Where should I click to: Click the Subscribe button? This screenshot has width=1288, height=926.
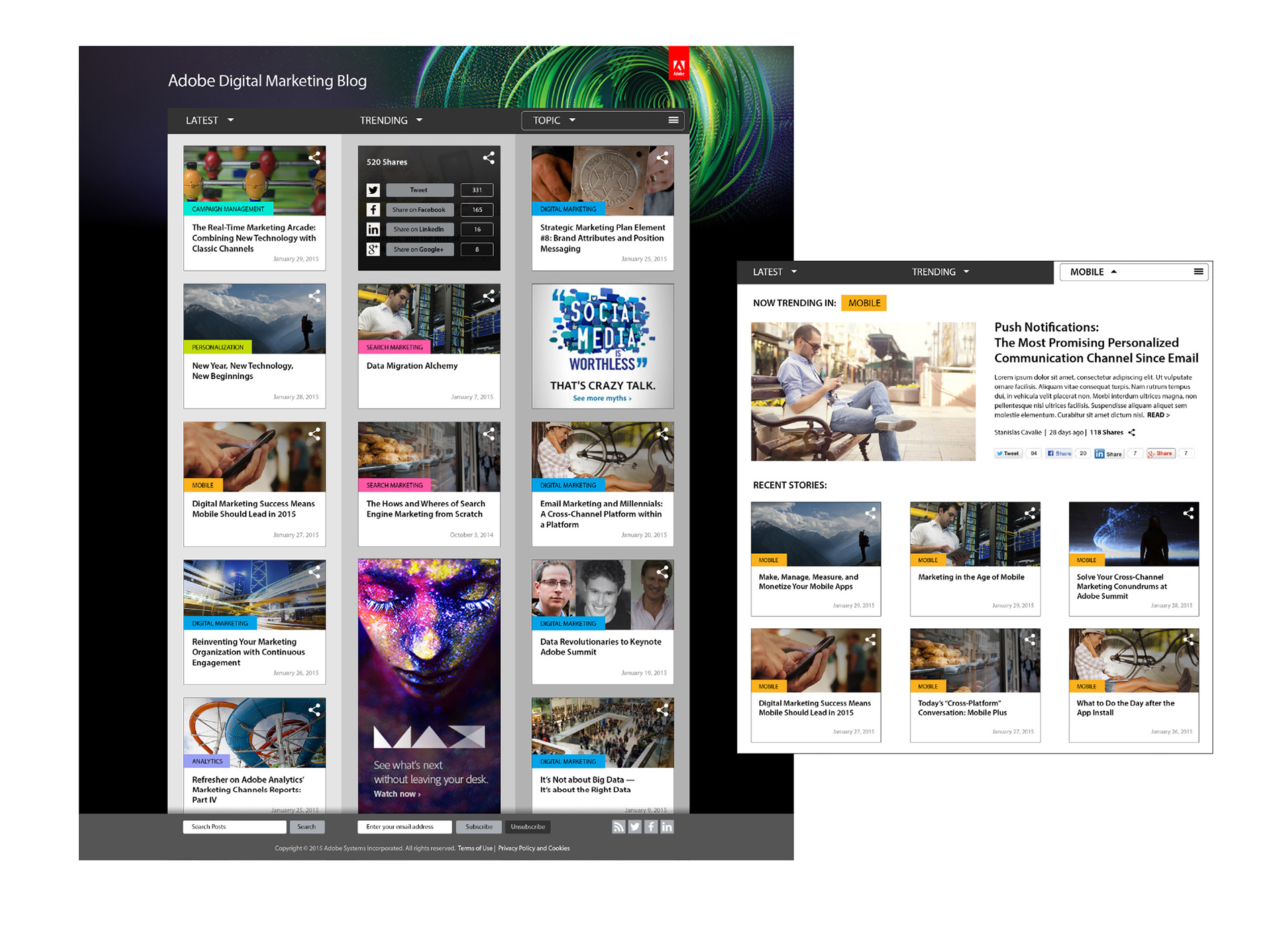(x=478, y=827)
